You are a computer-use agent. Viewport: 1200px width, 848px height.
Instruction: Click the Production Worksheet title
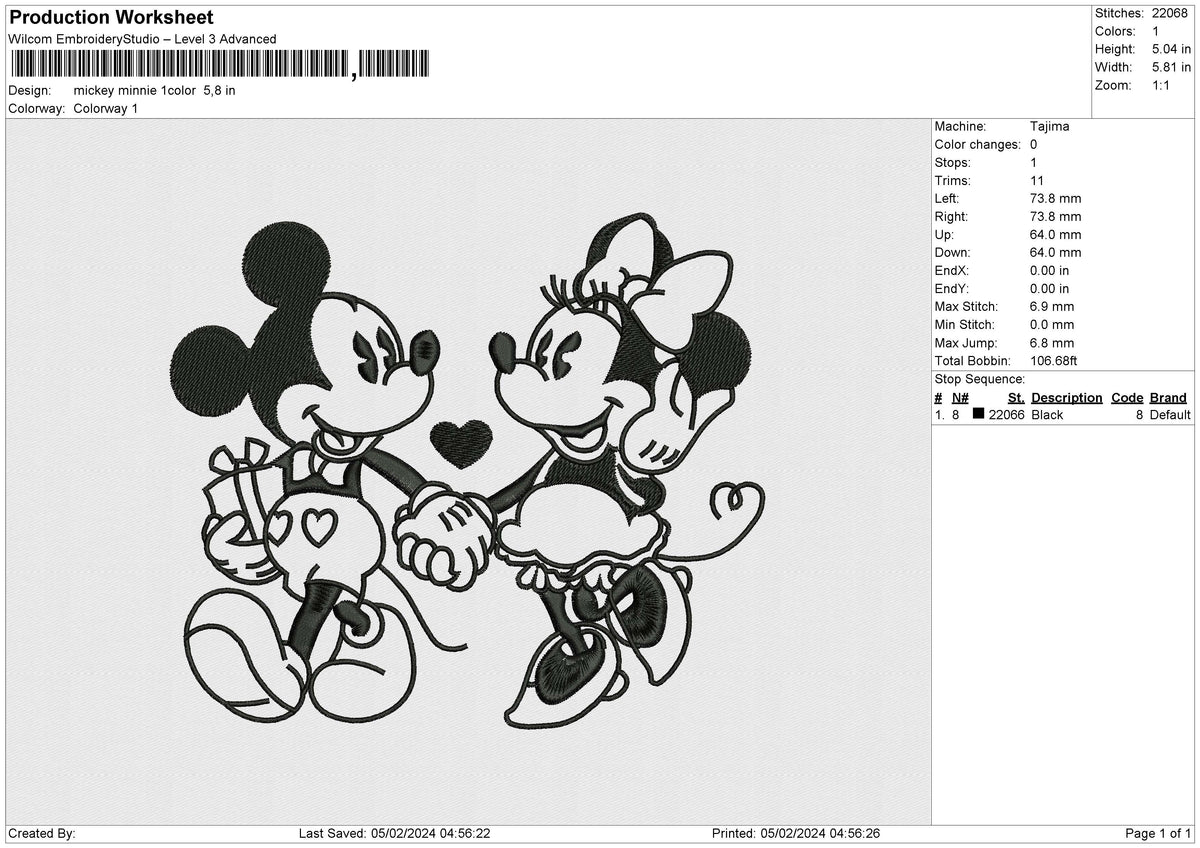(x=111, y=18)
